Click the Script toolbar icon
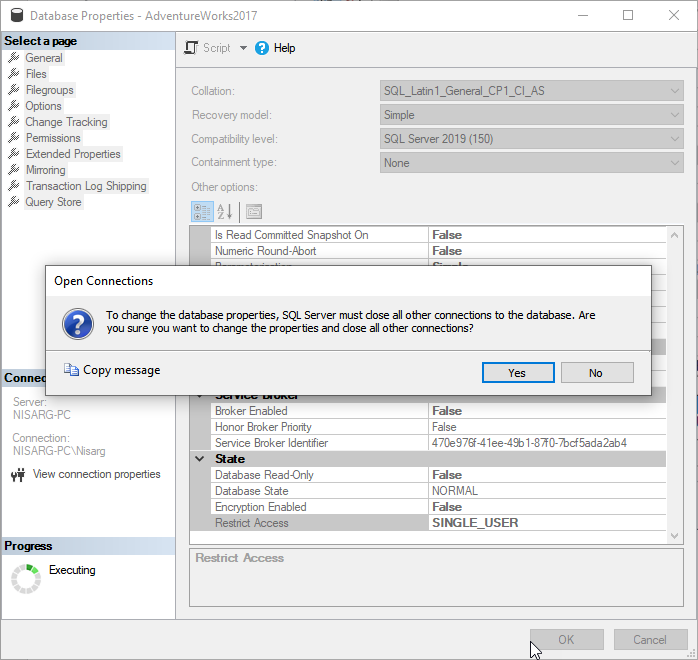The height and width of the screenshot is (660, 698). click(x=191, y=48)
